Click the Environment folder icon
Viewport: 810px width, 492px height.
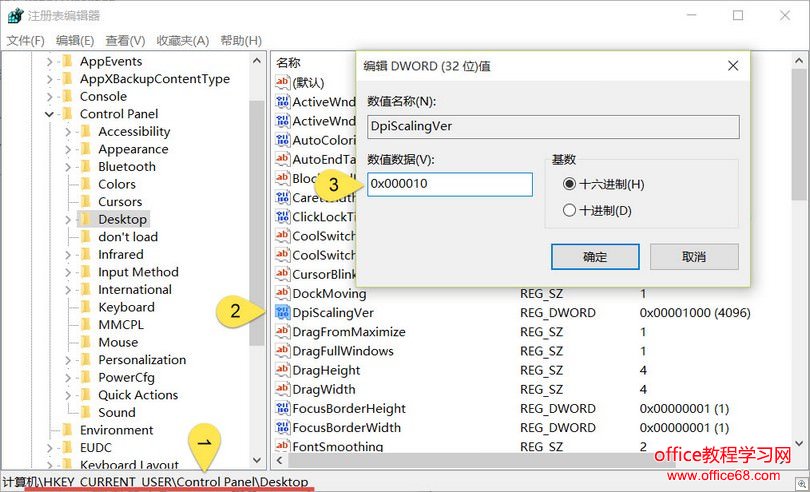click(x=67, y=430)
